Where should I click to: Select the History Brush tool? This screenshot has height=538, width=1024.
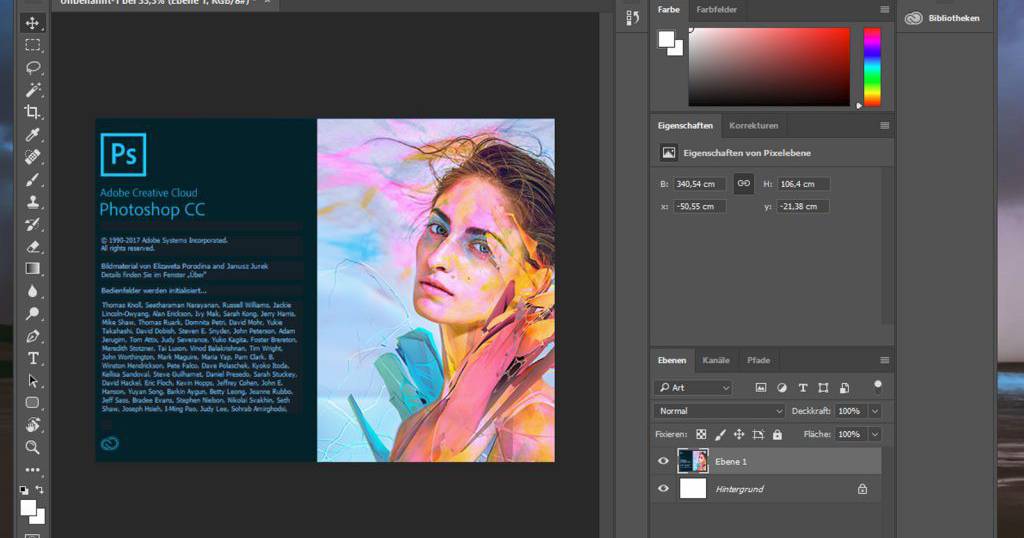(32, 225)
